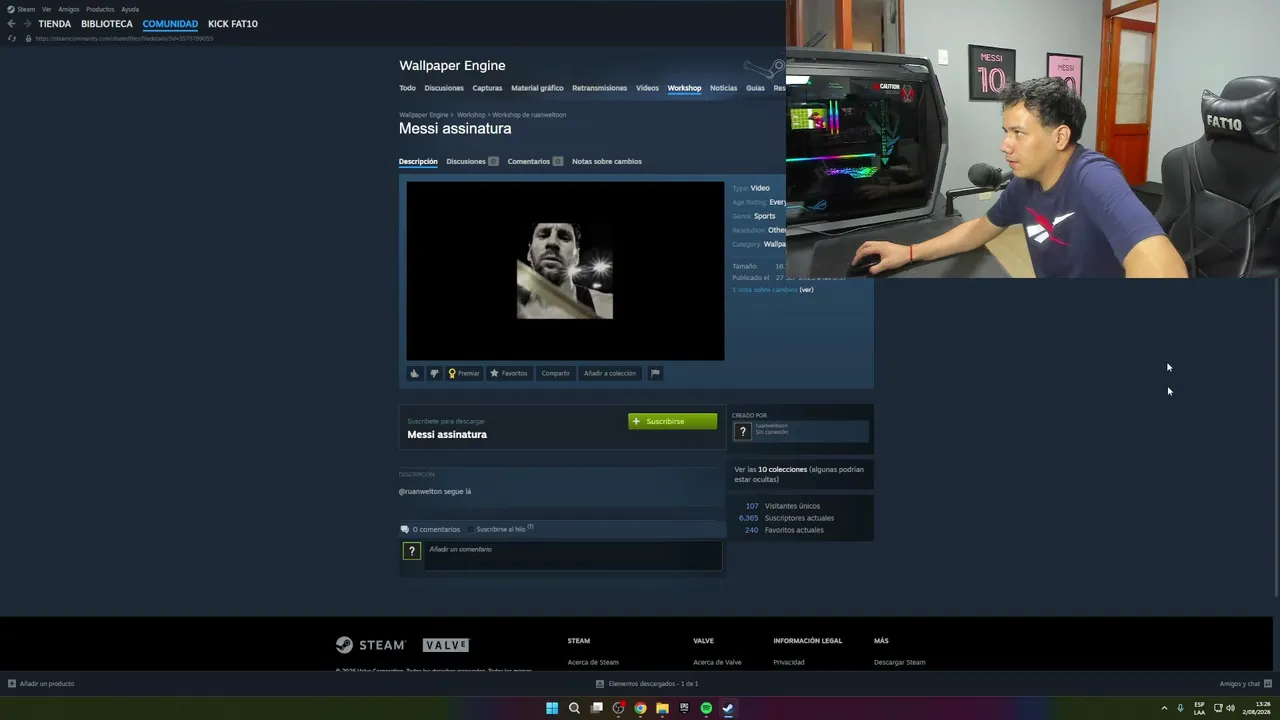Go back with the Steam back arrow
This screenshot has width=1280, height=720.
coord(11,24)
